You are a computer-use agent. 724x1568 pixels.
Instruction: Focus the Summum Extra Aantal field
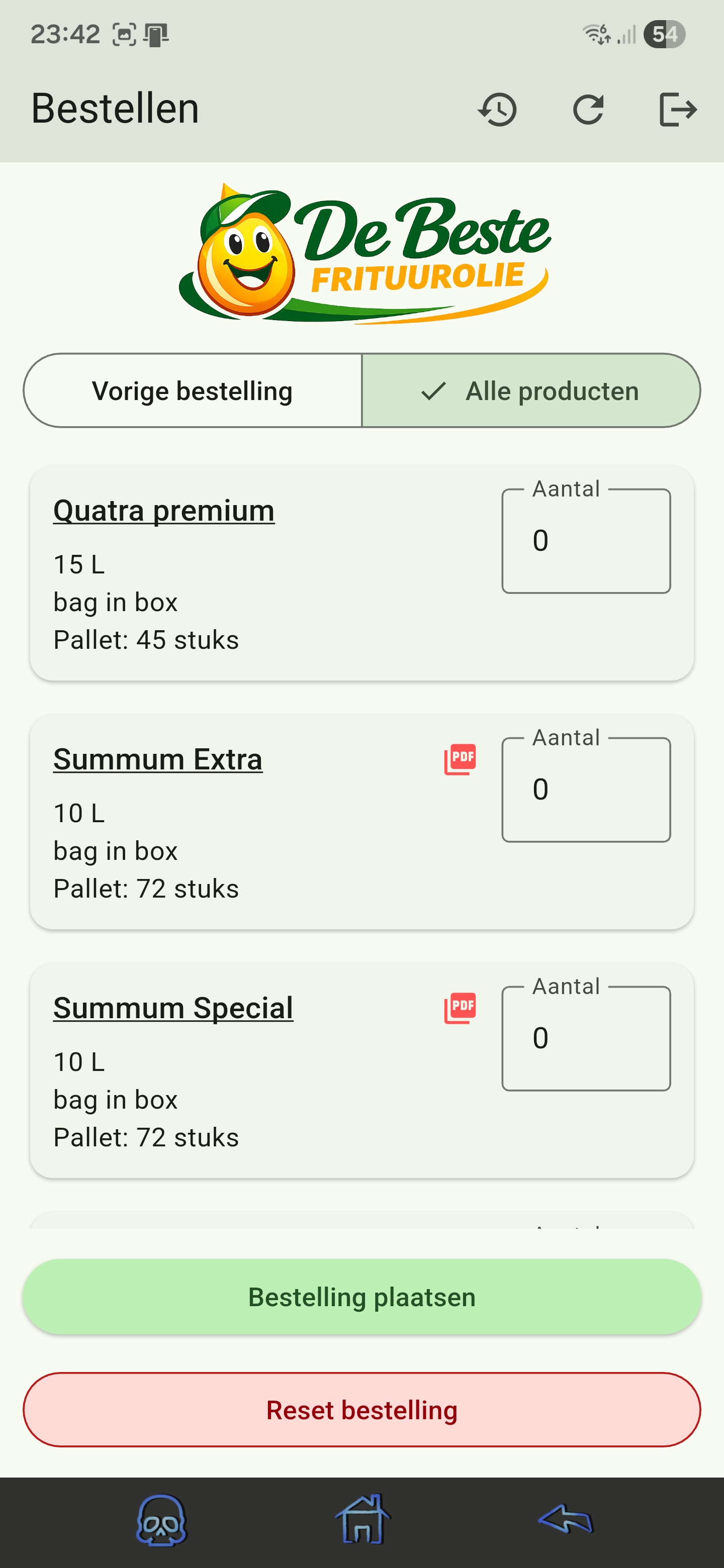586,790
